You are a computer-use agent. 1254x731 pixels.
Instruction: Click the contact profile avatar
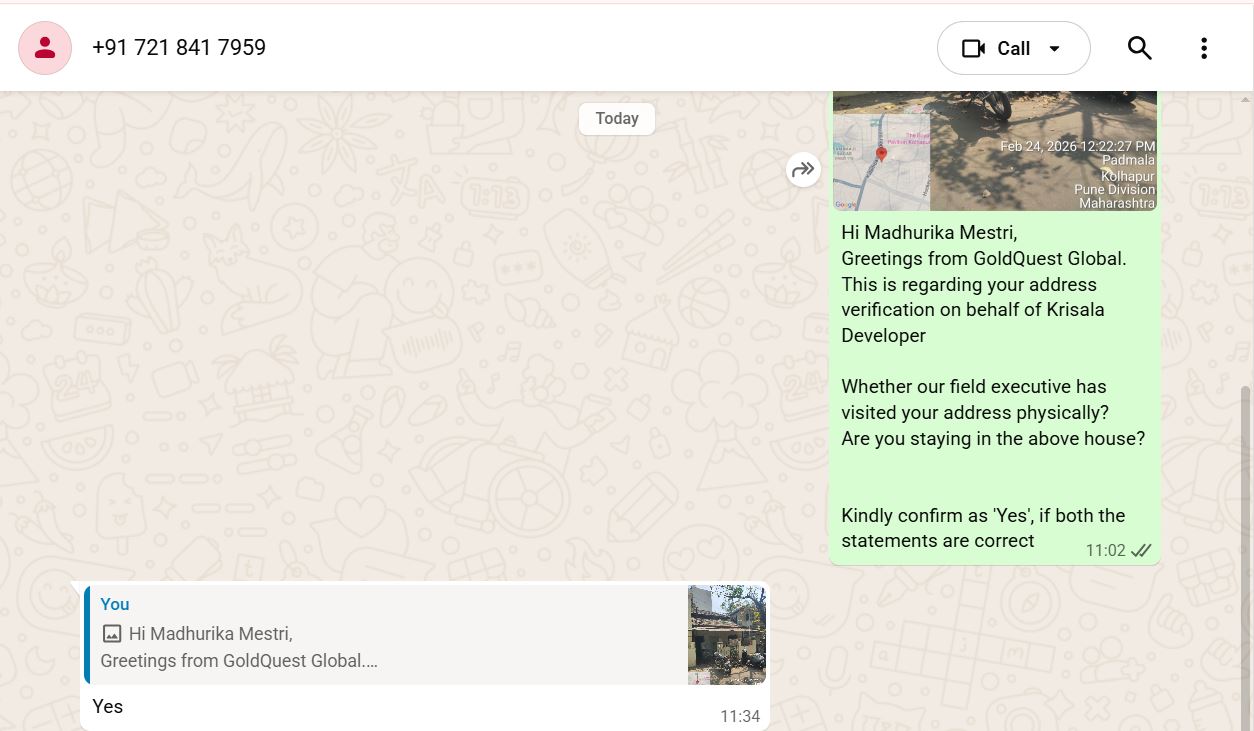tap(45, 48)
